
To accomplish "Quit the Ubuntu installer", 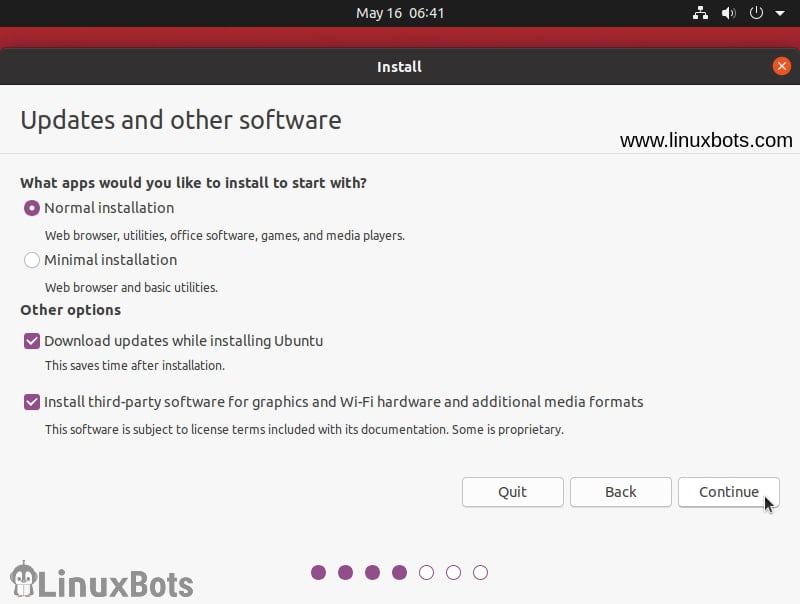I will pyautogui.click(x=512, y=492).
